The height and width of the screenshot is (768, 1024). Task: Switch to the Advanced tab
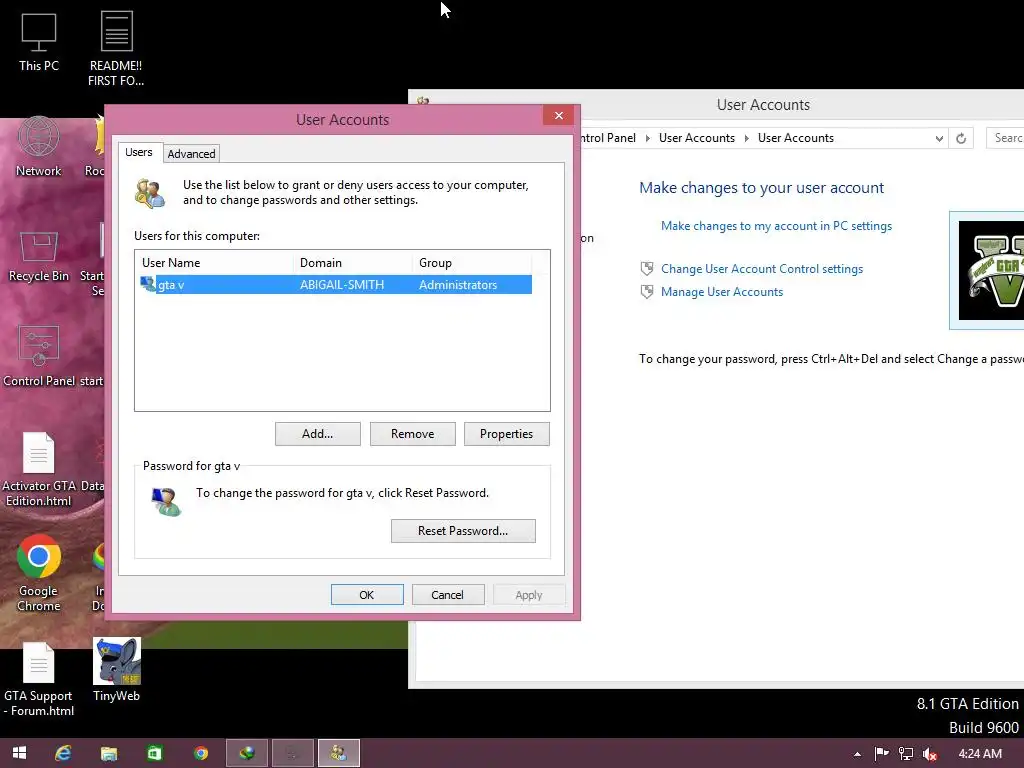point(191,153)
